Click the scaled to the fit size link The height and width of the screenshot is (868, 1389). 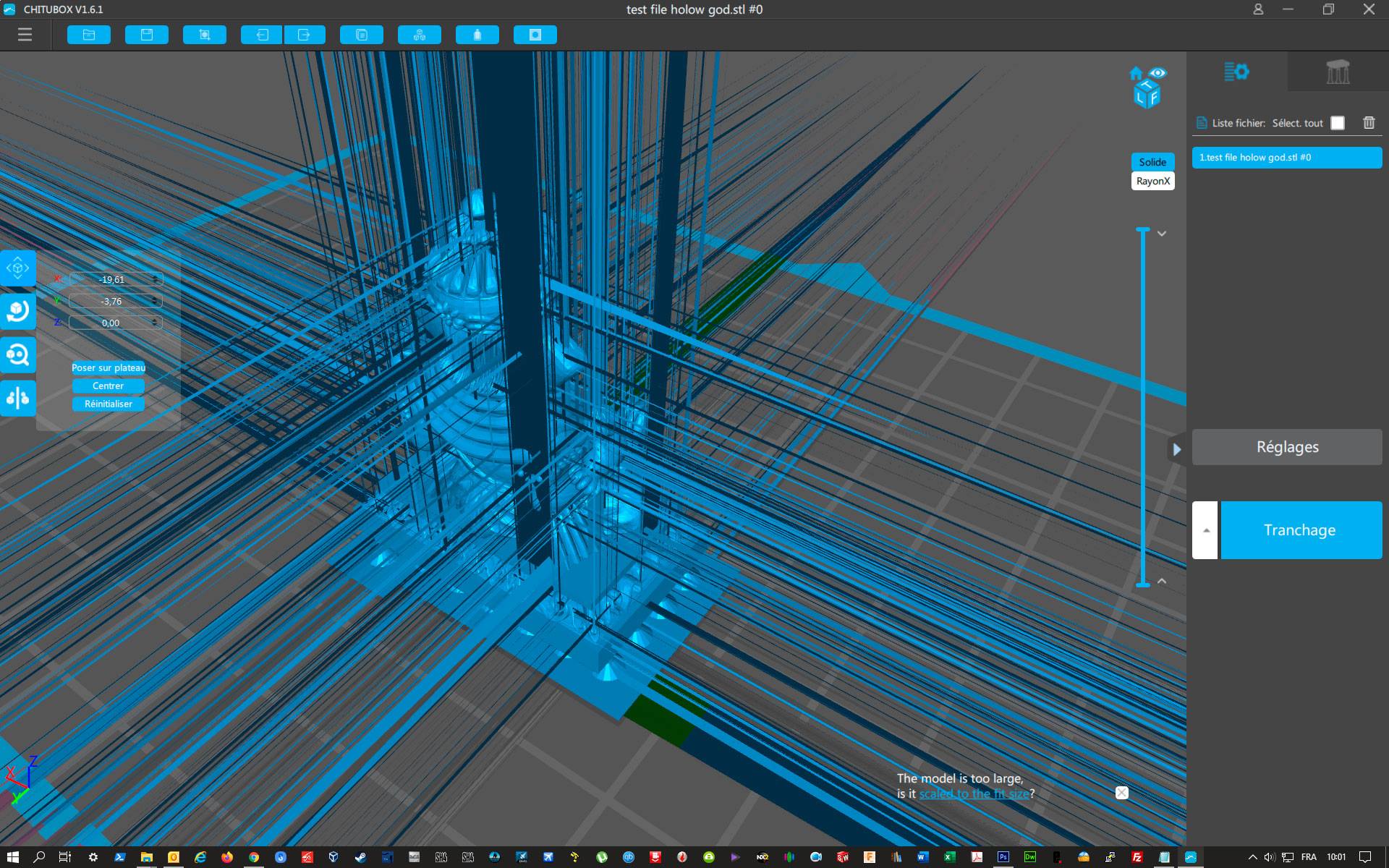pyautogui.click(x=974, y=793)
